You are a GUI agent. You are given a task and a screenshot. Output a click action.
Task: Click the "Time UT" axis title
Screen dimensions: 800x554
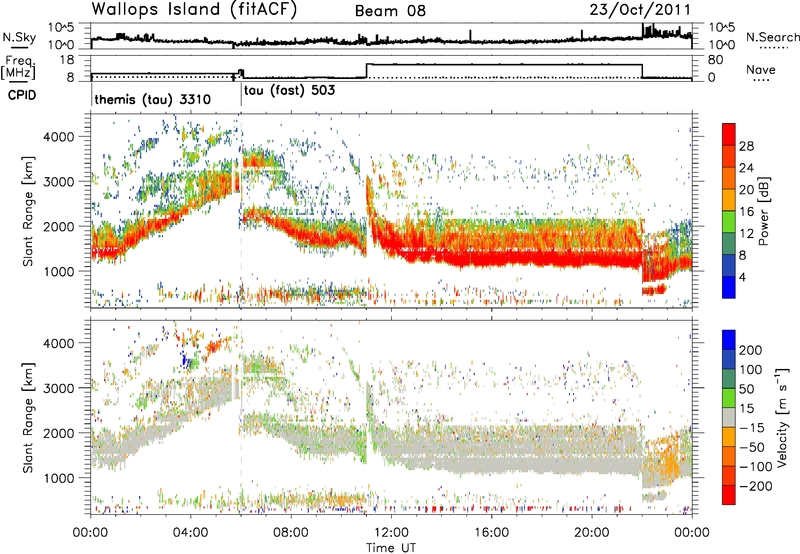click(391, 547)
